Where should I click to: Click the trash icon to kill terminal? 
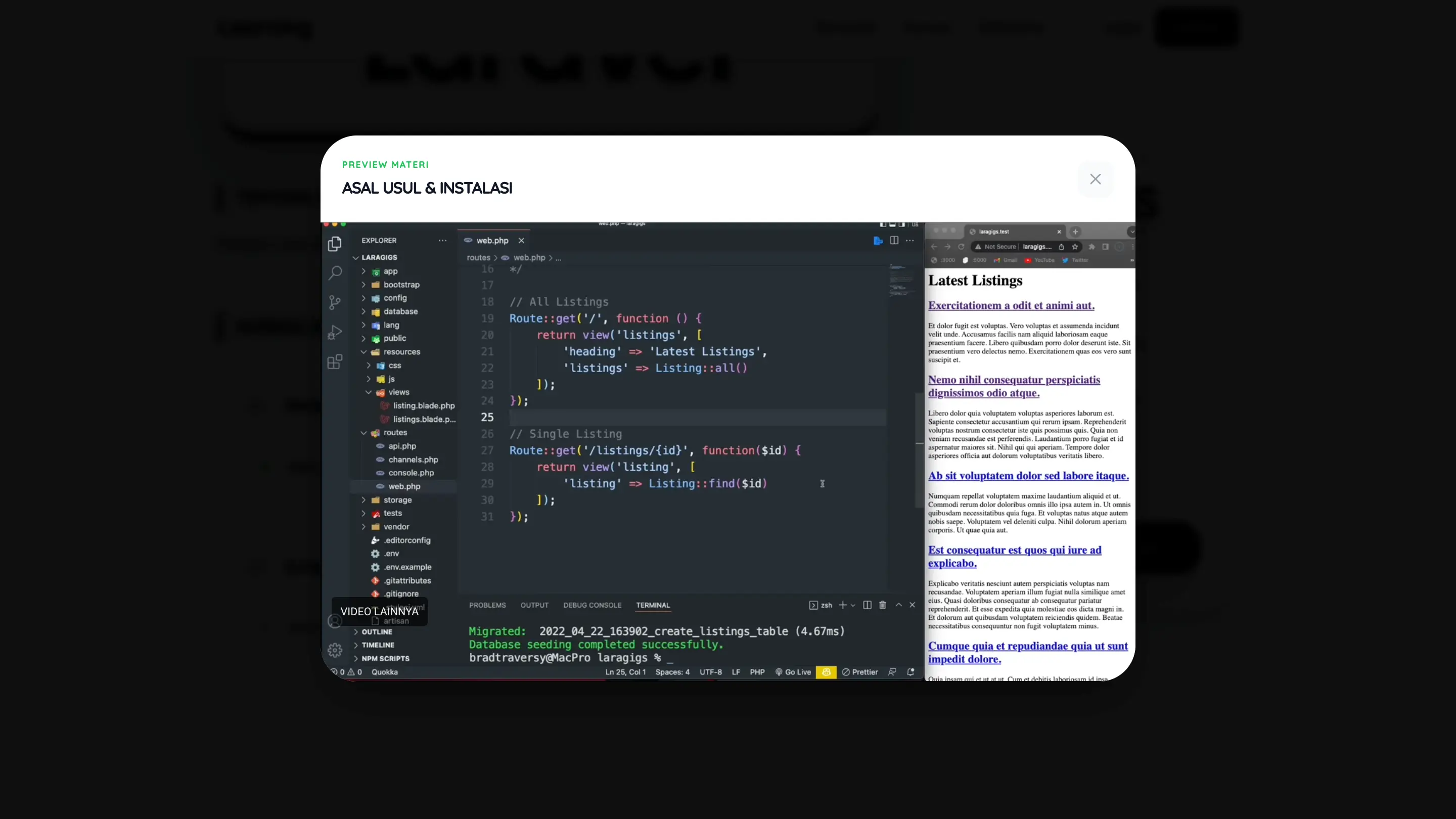click(882, 605)
